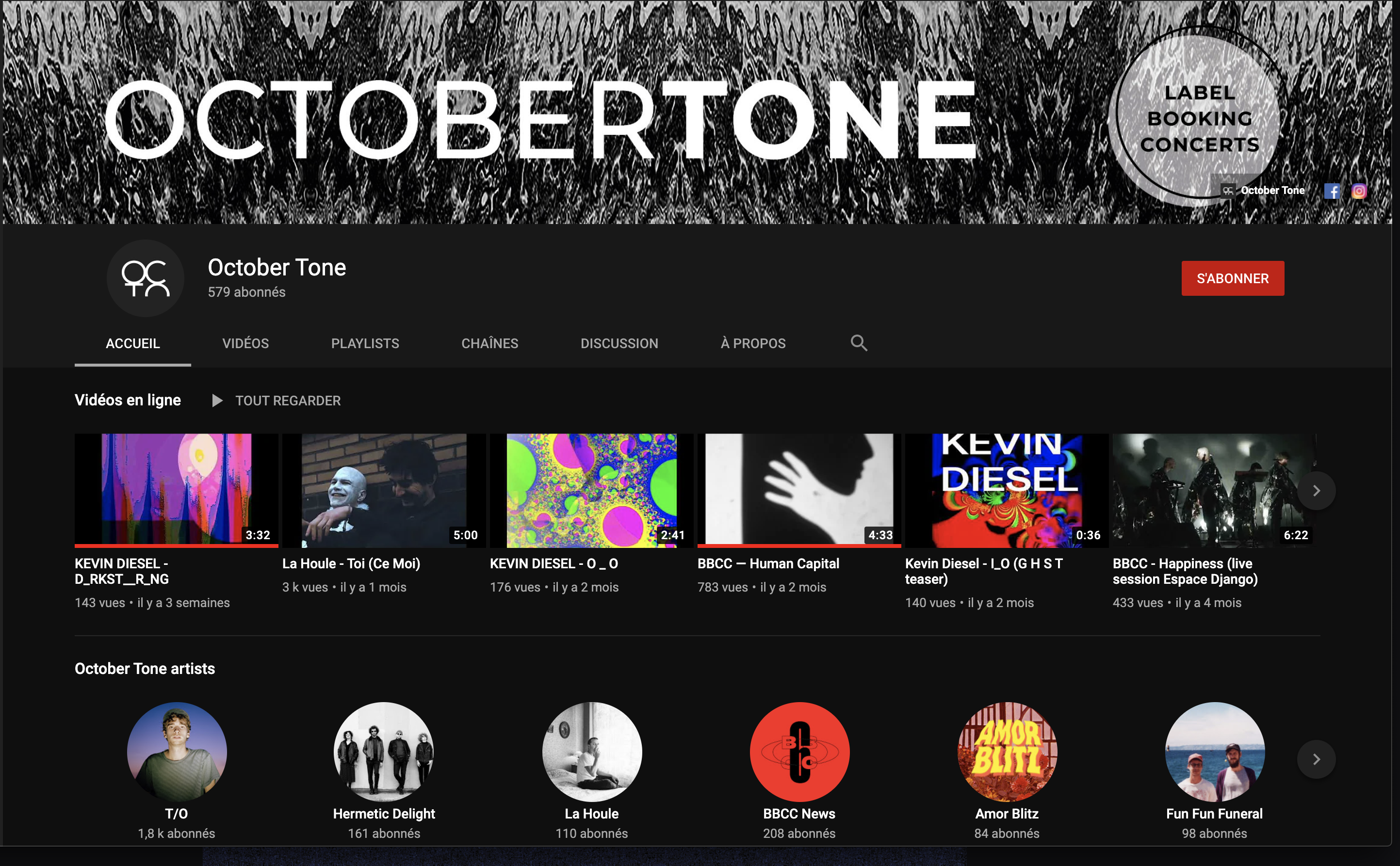Switch to the Accueil tab
The image size is (1400, 866).
point(133,343)
